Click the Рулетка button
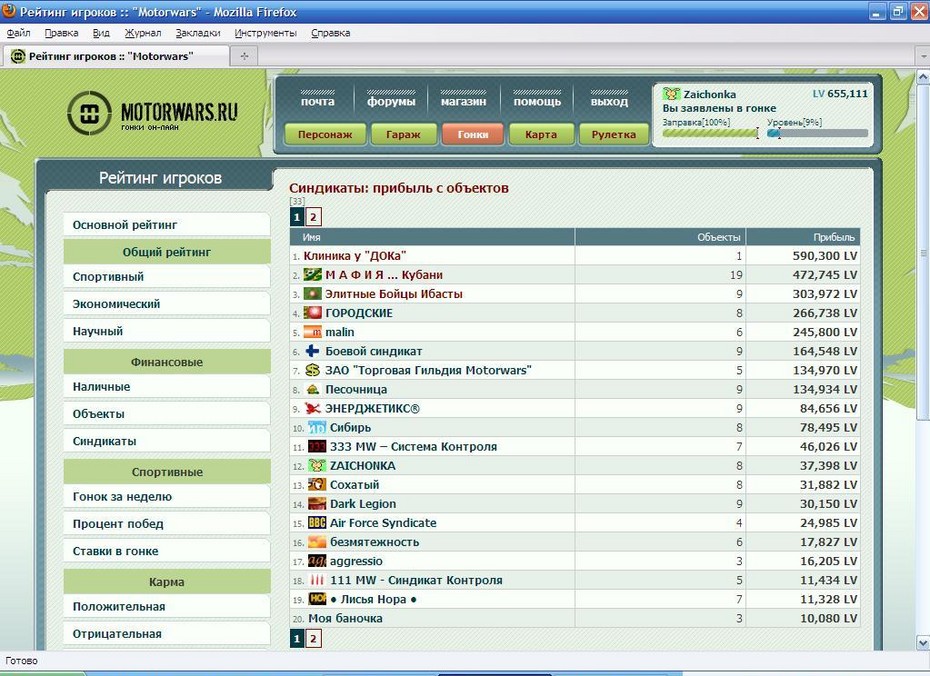The height and width of the screenshot is (676, 930). 613,135
